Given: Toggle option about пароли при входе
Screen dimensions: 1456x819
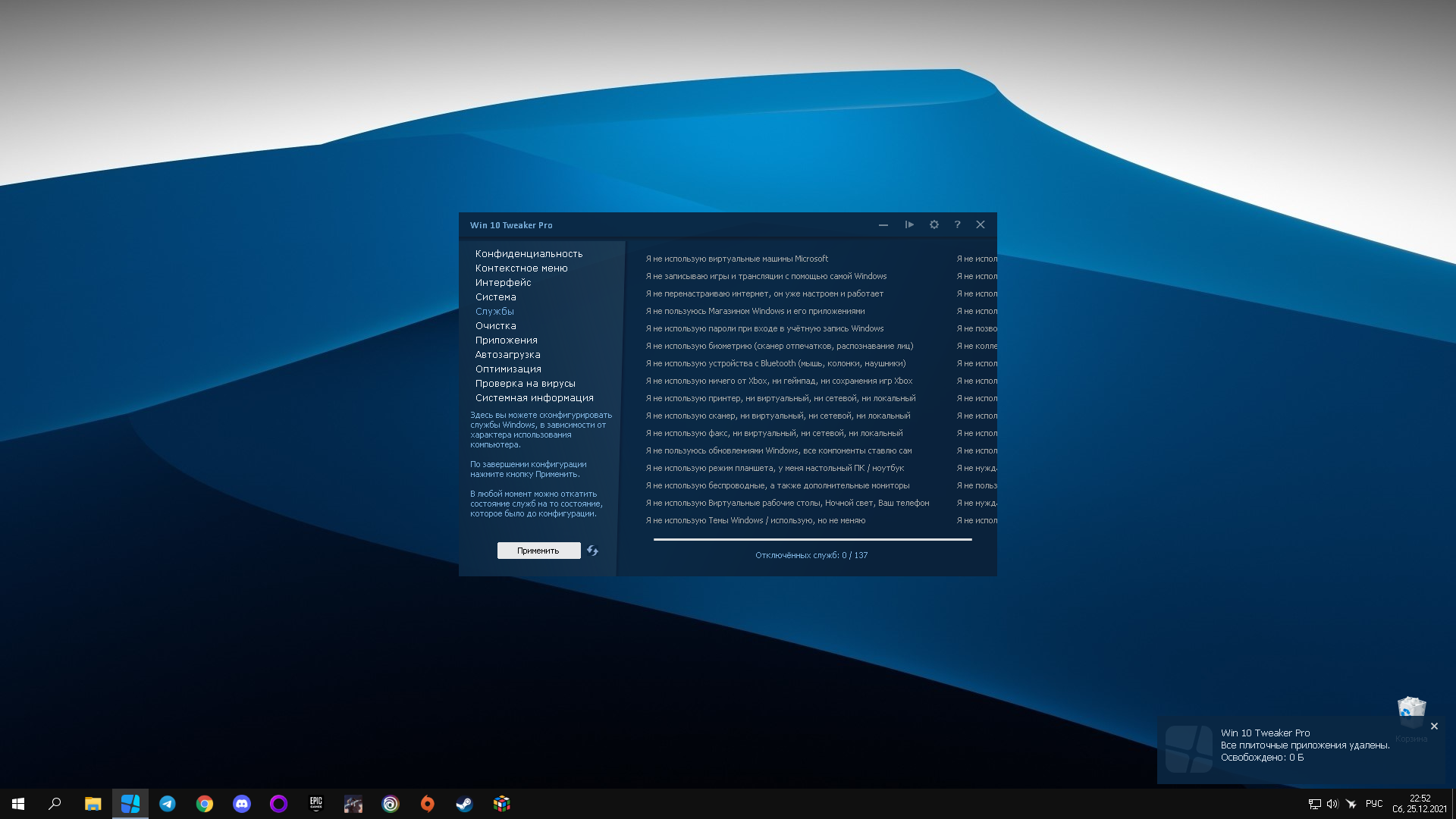Looking at the screenshot, I should pos(764,328).
